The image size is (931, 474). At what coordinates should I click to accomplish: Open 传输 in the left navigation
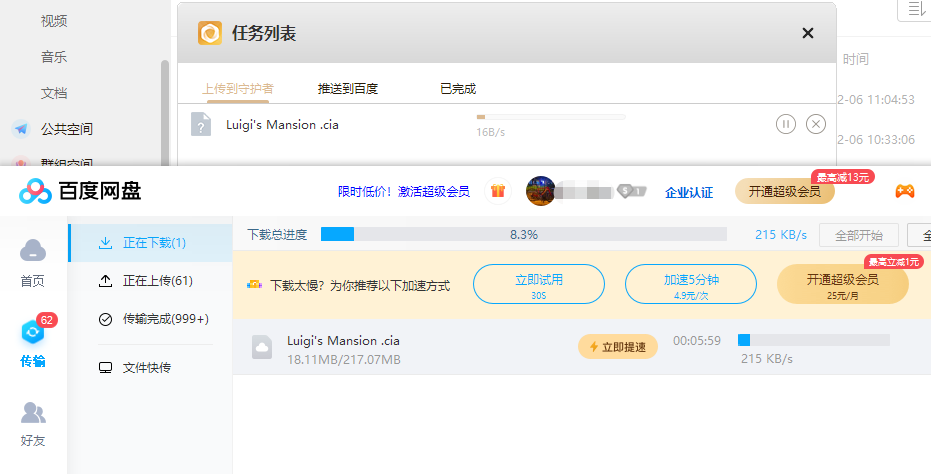33,343
